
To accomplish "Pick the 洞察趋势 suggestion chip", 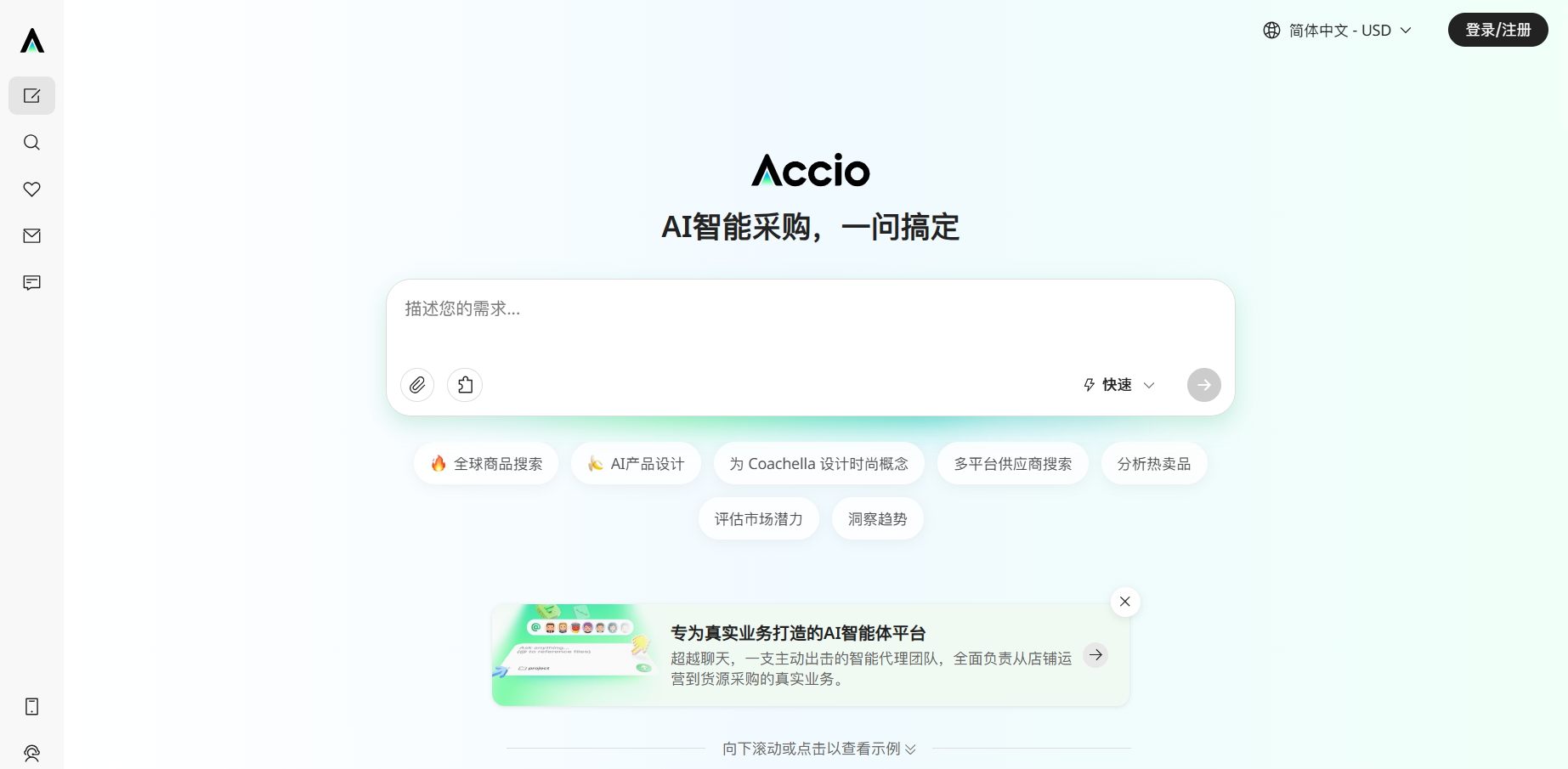I will pyautogui.click(x=878, y=518).
